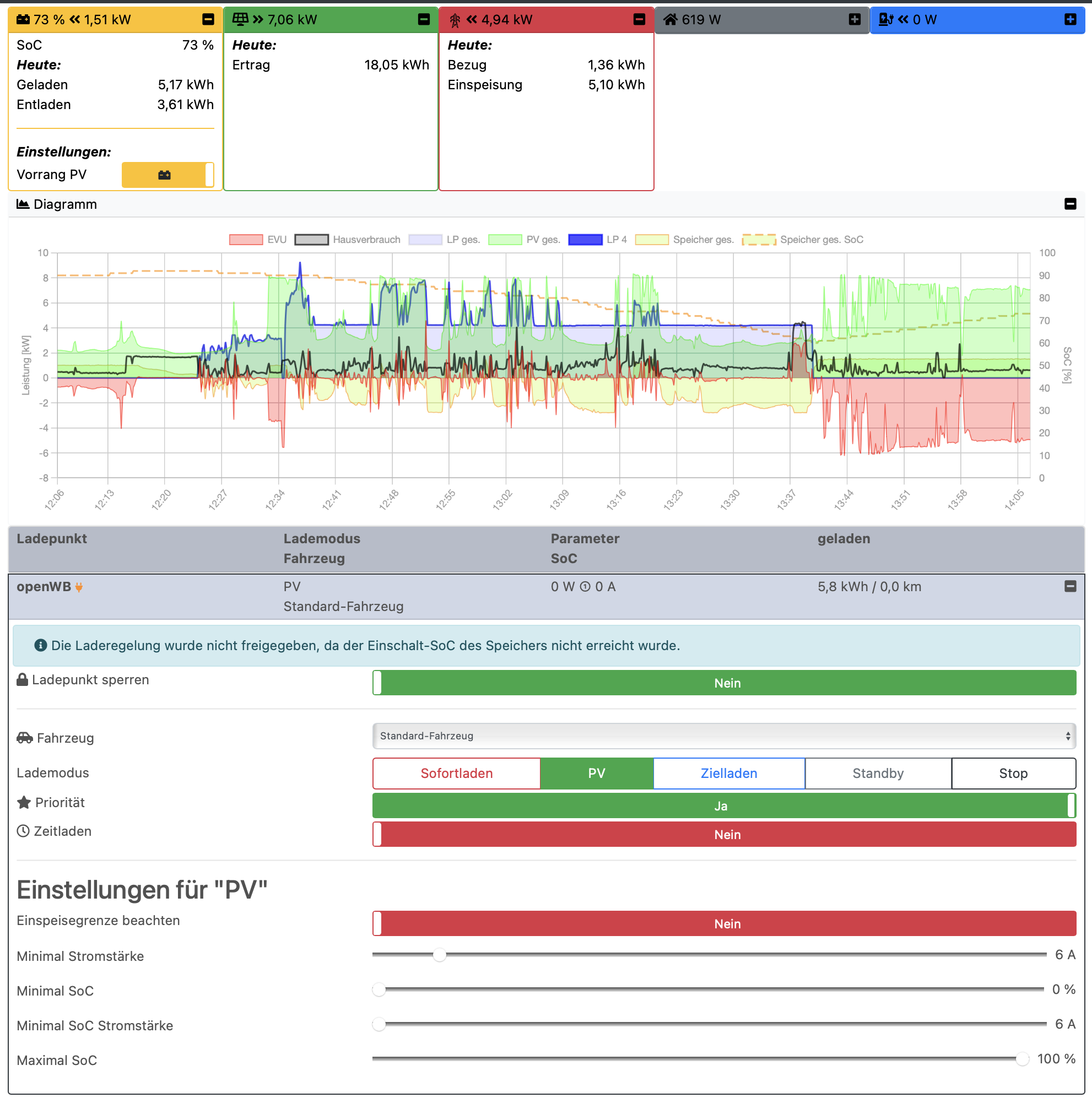Click the charging station icon in blue header
Screen dimensions: 1092x1103
(x=885, y=19)
